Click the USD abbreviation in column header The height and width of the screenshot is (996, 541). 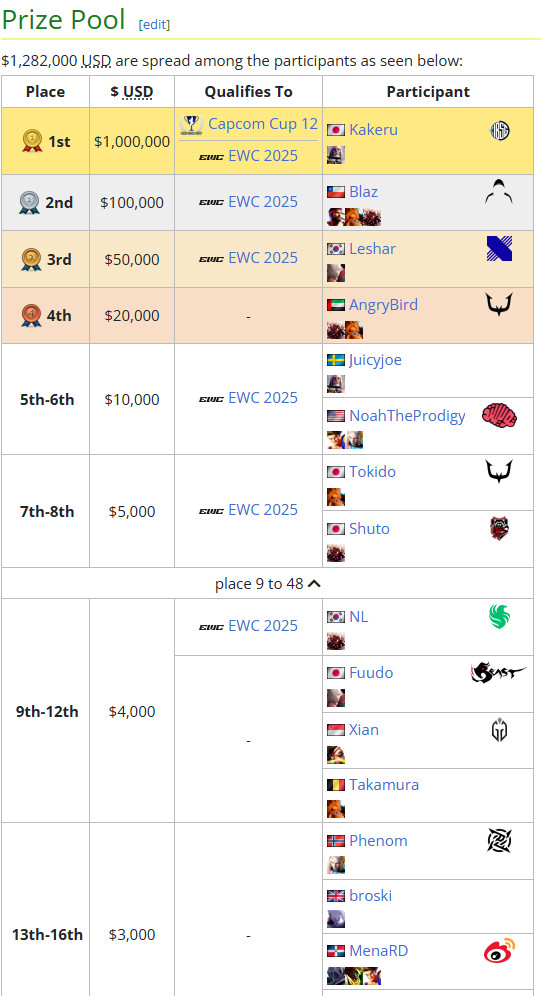click(x=138, y=92)
